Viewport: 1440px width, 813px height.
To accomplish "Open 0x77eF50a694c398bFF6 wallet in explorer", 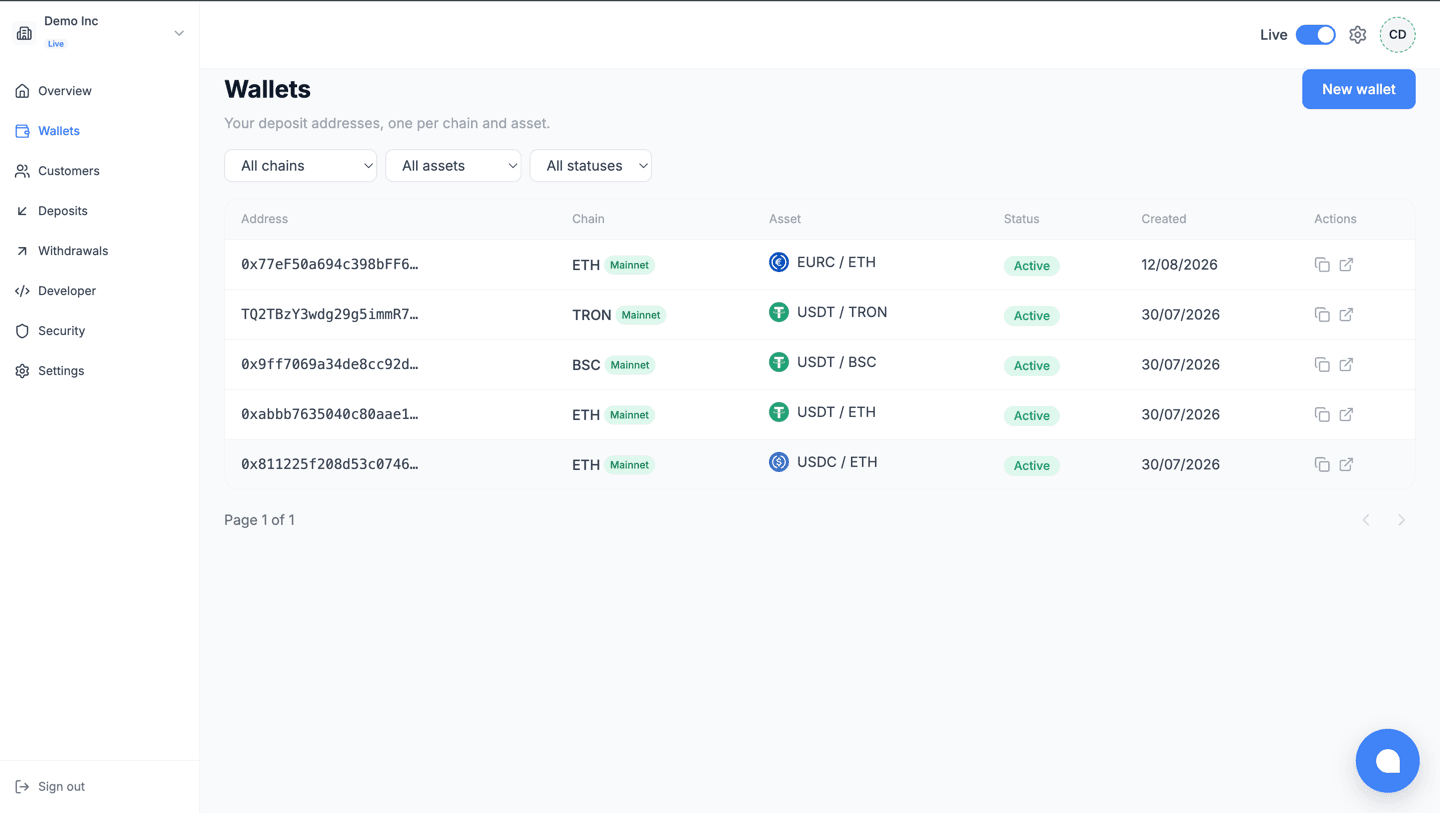I will (x=1346, y=265).
